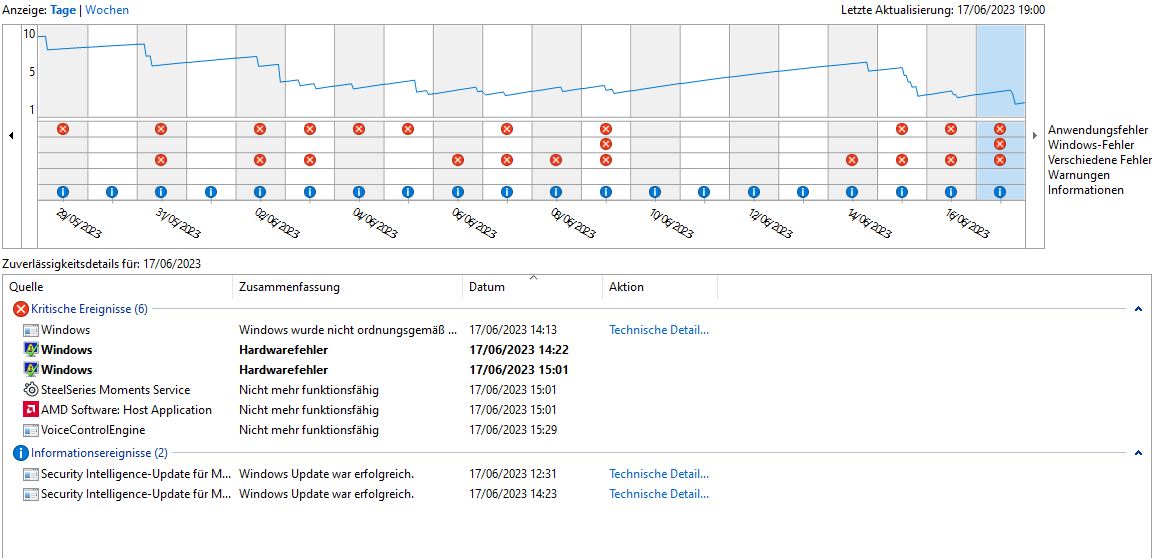Viewport: 1152px width, 558px height.
Task: Click the 06/06/2023 date label under the chart
Action: 473,222
